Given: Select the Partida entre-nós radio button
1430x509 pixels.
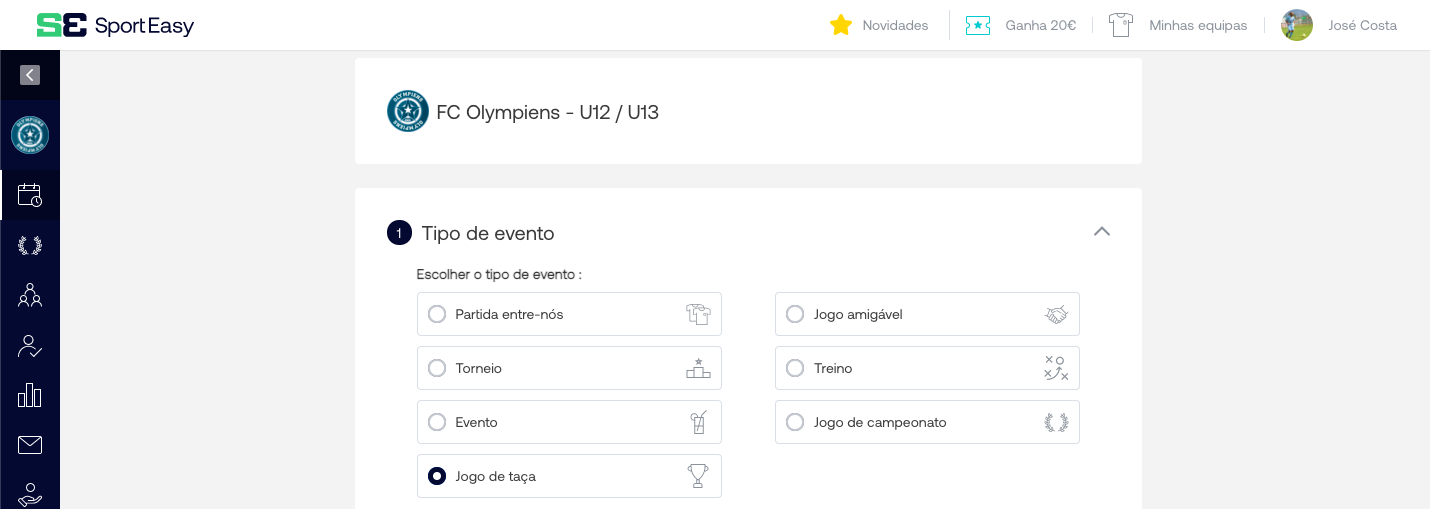Looking at the screenshot, I should tap(437, 314).
